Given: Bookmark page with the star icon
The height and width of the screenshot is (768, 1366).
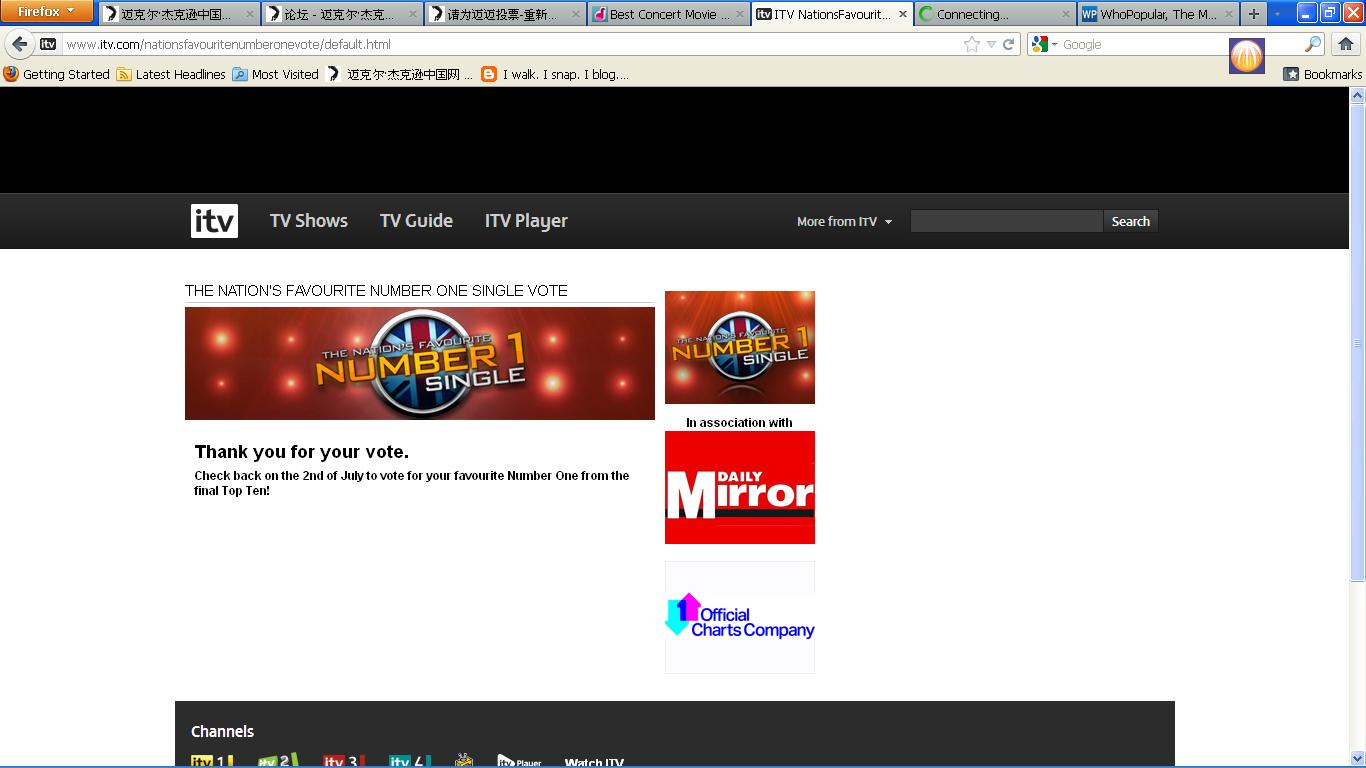Looking at the screenshot, I should (971, 44).
